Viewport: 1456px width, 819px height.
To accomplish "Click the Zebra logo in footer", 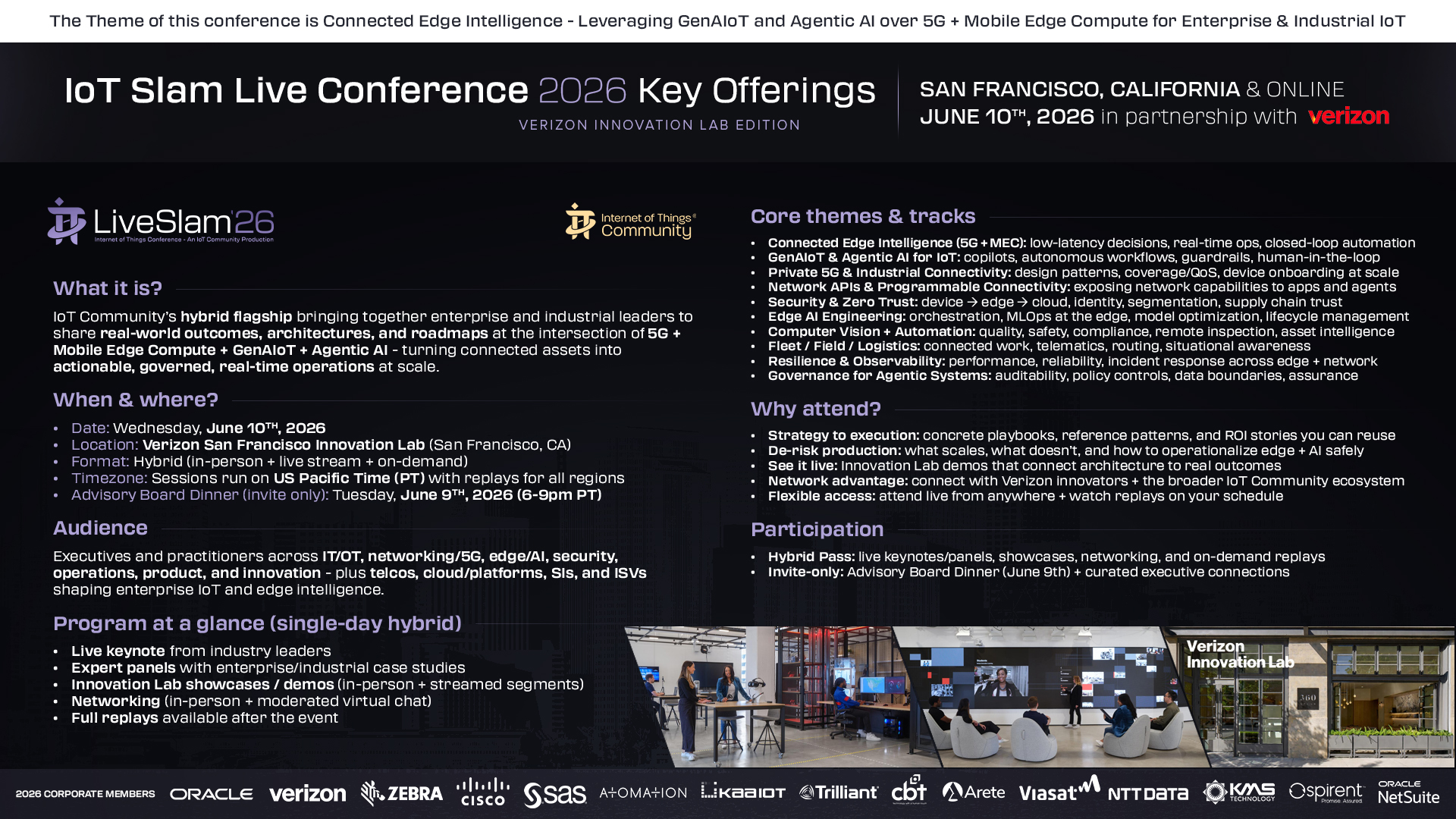I will [402, 793].
